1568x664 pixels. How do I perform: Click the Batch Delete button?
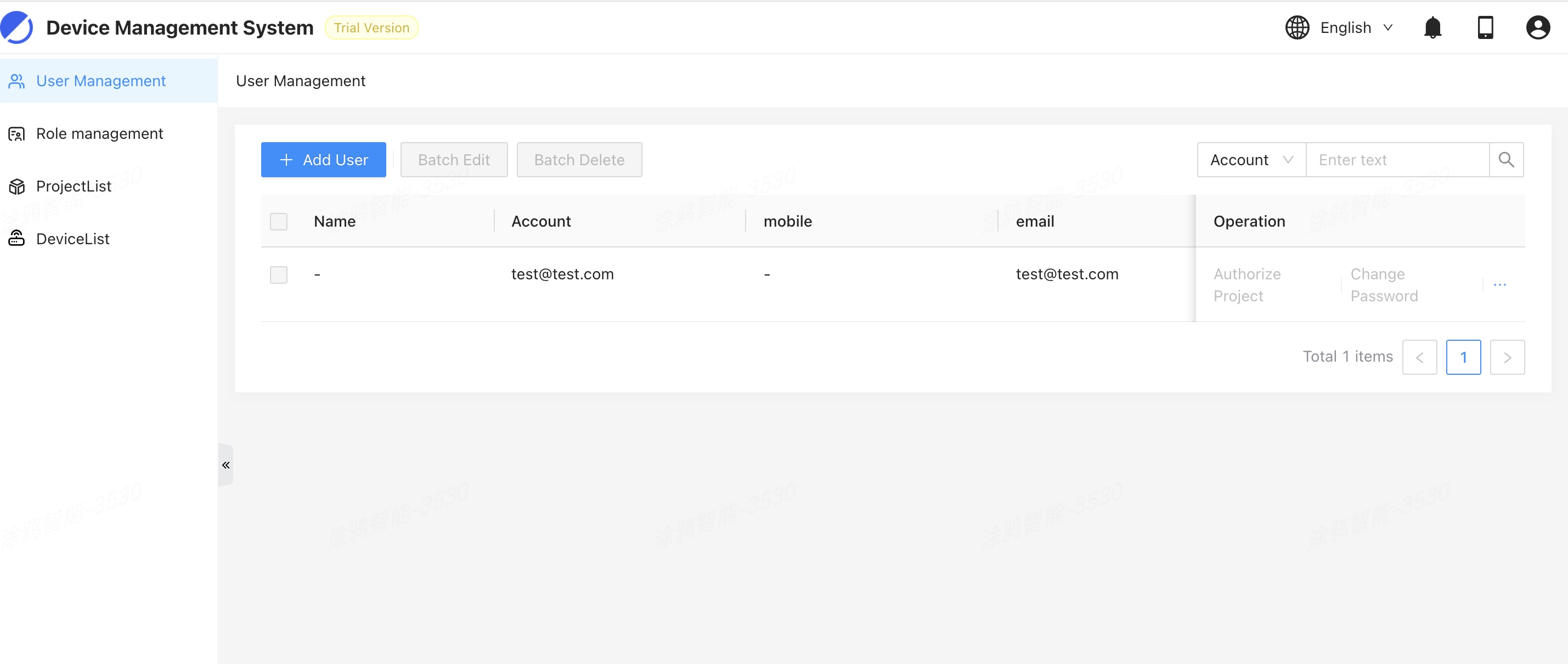(x=579, y=160)
